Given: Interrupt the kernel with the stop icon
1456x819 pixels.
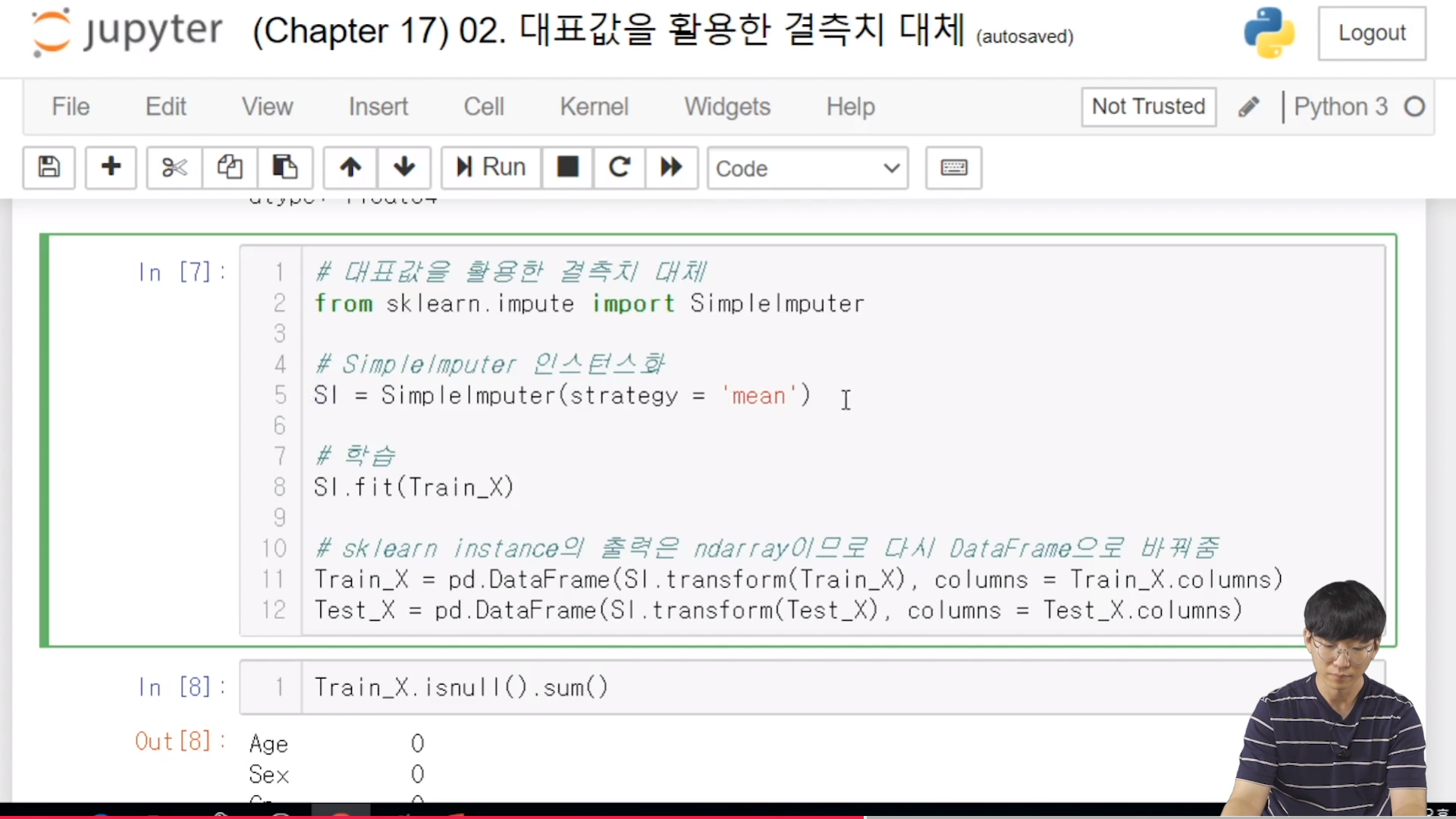Looking at the screenshot, I should tap(567, 167).
